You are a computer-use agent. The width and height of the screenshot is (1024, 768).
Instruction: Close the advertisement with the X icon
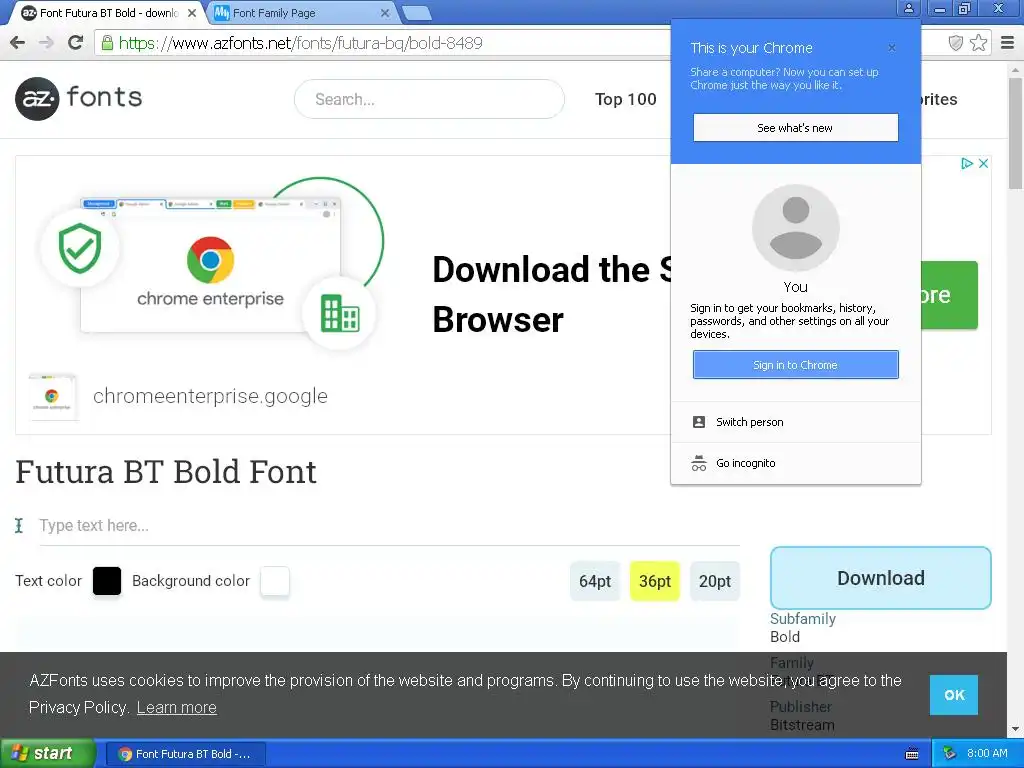[984, 163]
